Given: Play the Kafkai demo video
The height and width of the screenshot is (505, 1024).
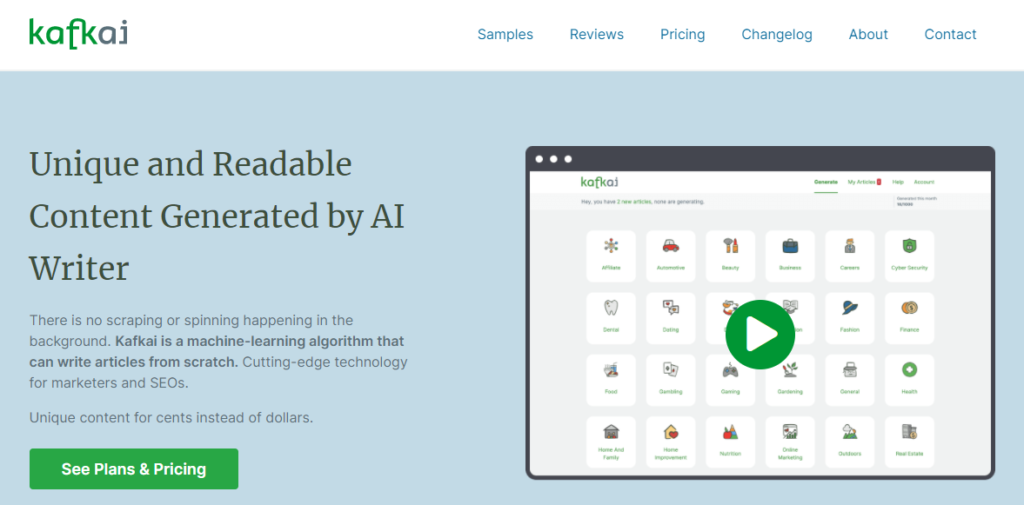Looking at the screenshot, I should click(760, 334).
